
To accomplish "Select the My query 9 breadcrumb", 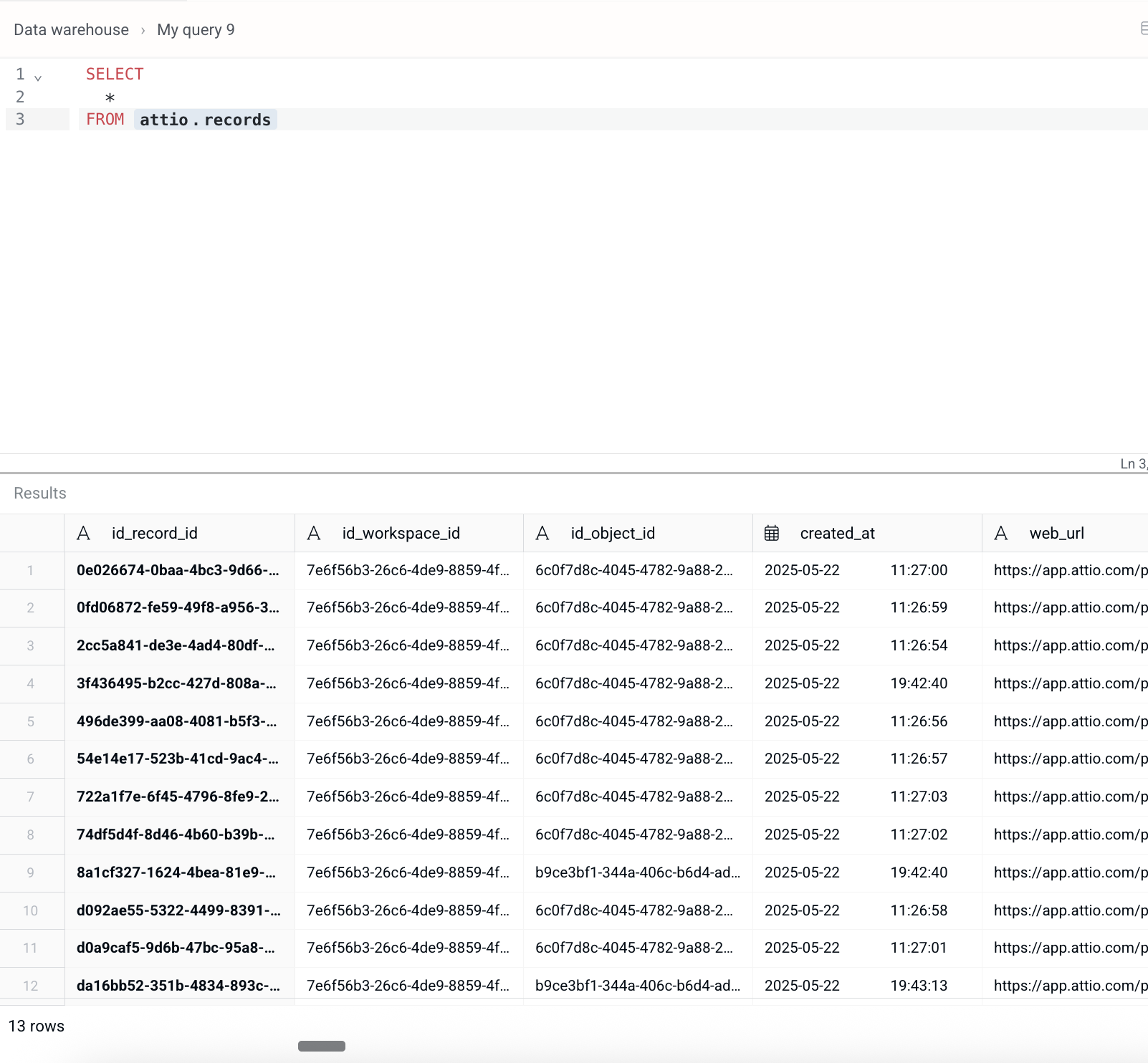I will pos(196,29).
